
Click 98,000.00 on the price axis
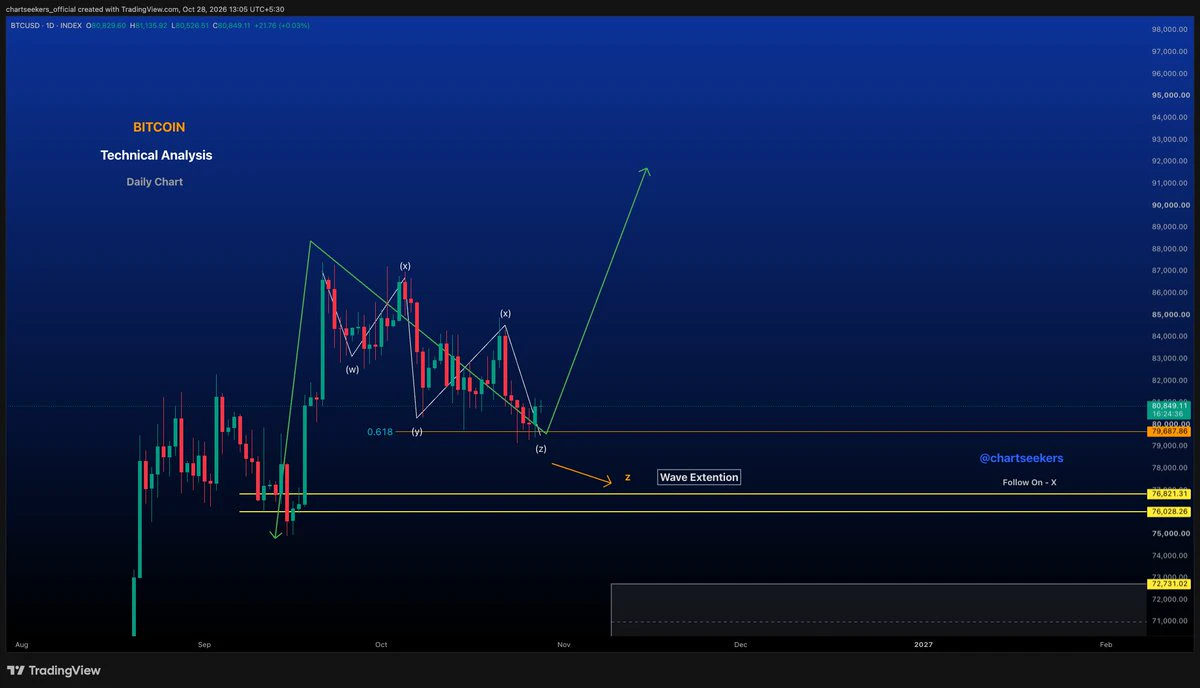point(1169,29)
